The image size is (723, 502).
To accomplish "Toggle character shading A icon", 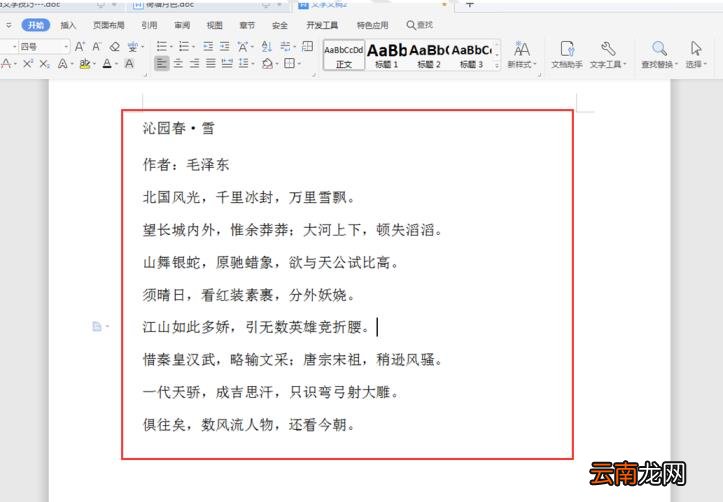I will pos(129,64).
